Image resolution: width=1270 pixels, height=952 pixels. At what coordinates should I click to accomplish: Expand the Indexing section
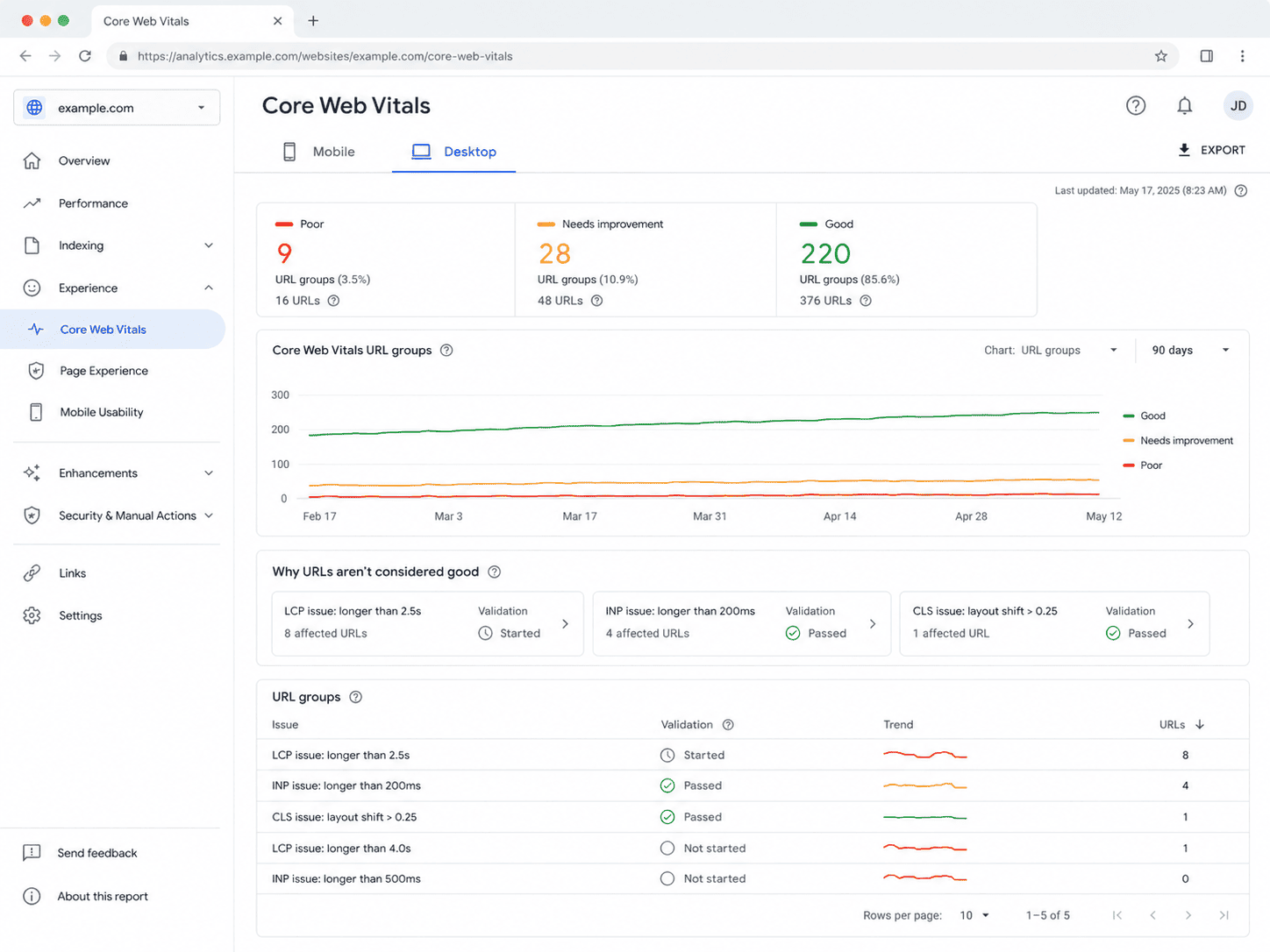tap(209, 245)
